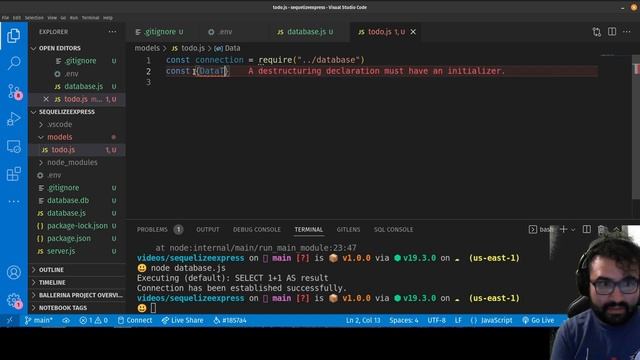Open Run and Debug view

13,119
